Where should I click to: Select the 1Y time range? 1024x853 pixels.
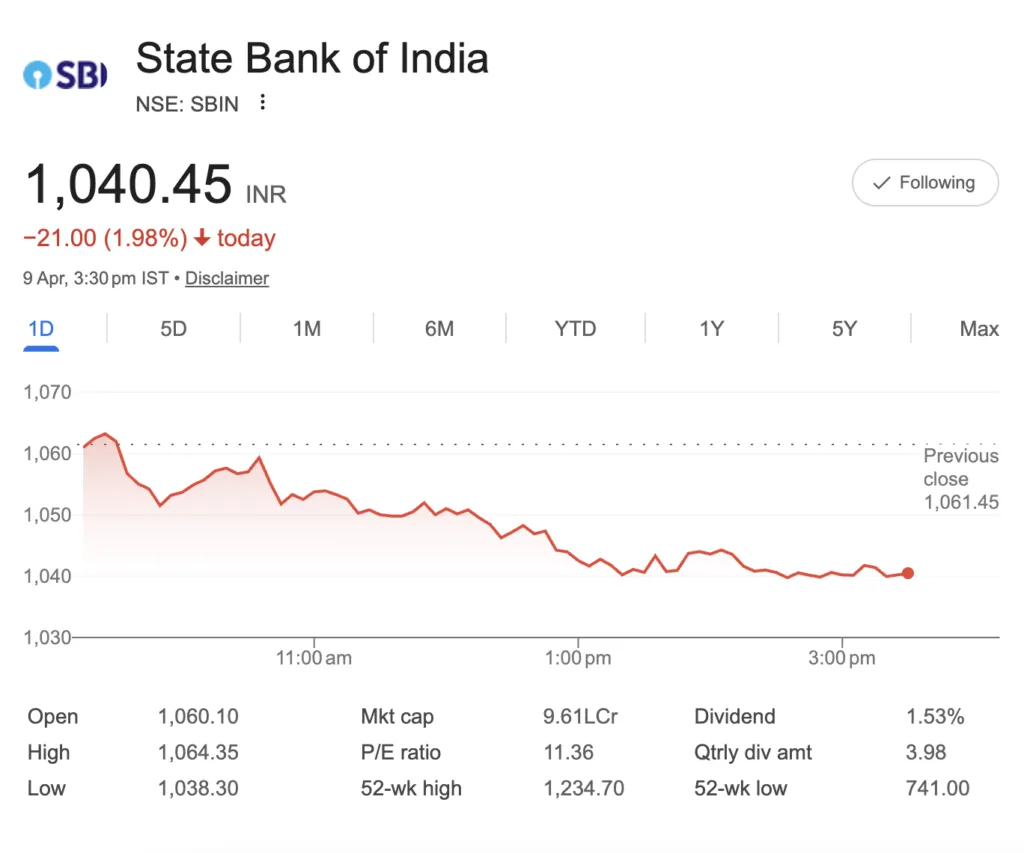click(x=710, y=328)
